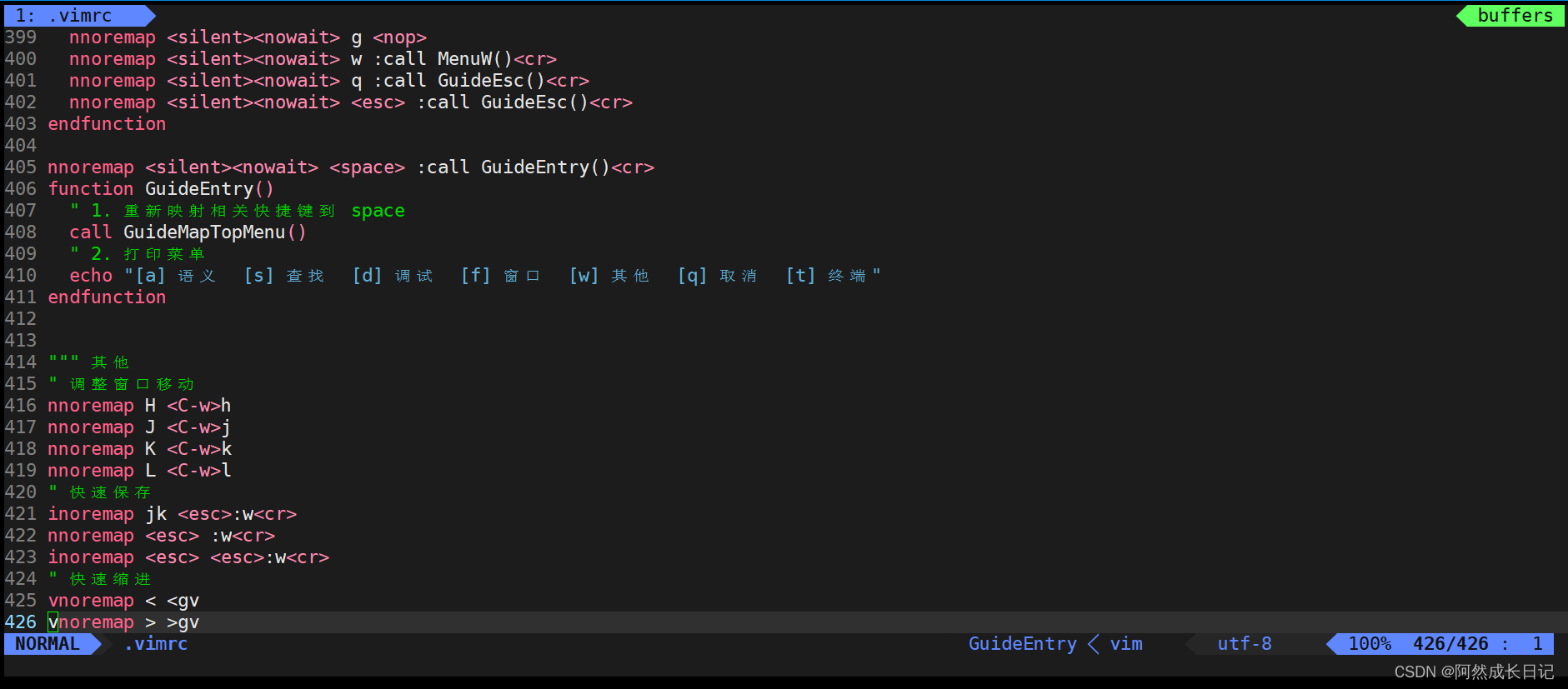Image resolution: width=1568 pixels, height=689 pixels.
Task: Click the cursor on 'vnoremap' line 426
Action: tap(53, 622)
